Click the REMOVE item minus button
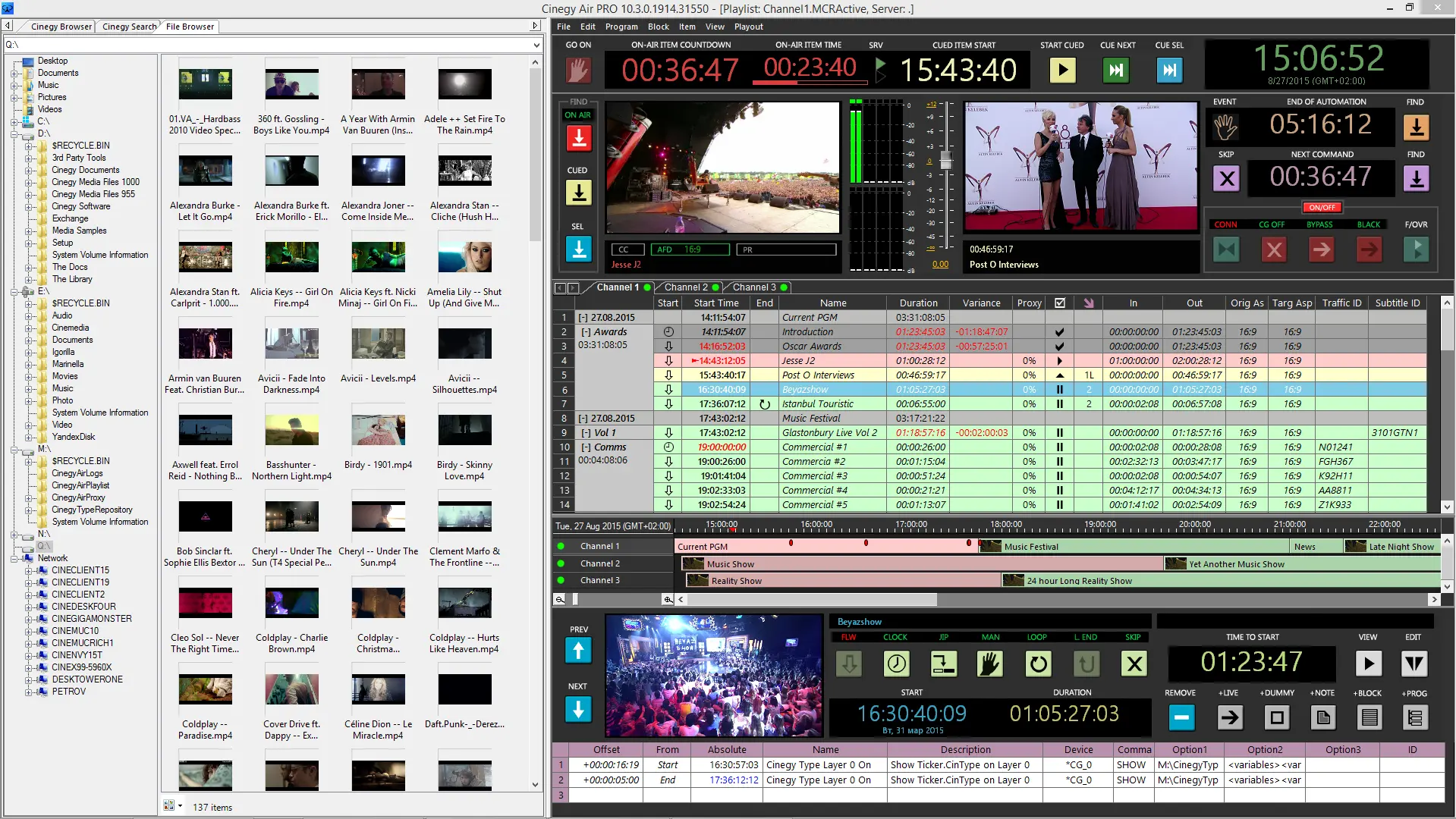Viewport: 1456px width, 819px height. point(1181,717)
